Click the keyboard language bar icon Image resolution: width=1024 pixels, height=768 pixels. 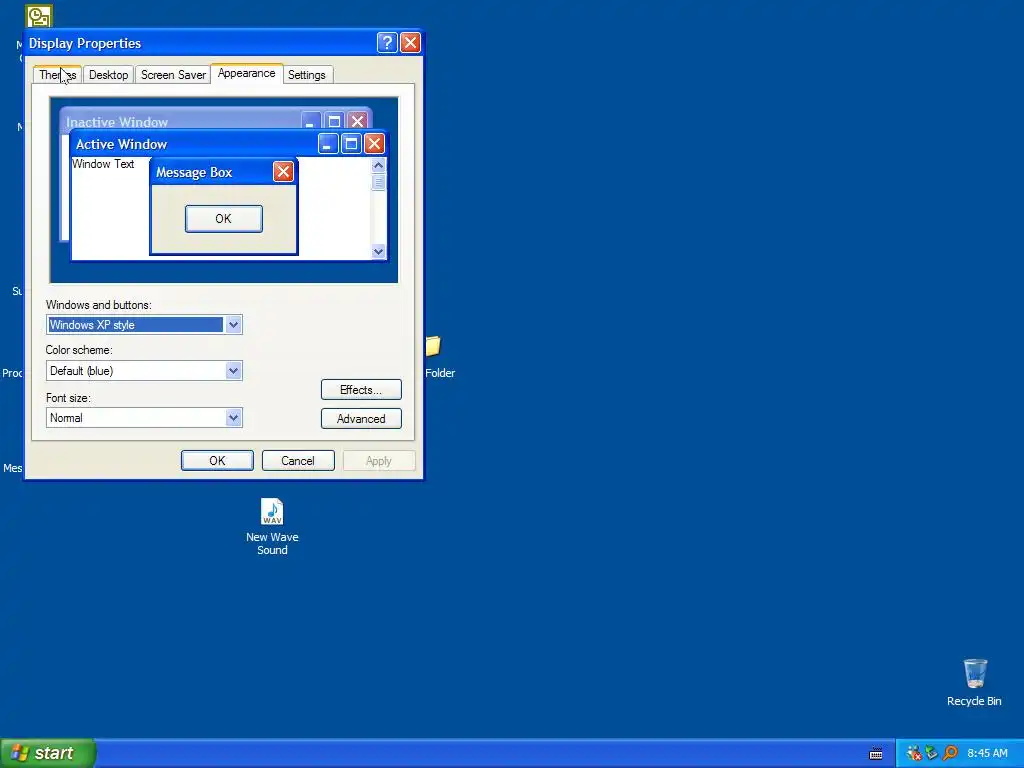(x=876, y=754)
